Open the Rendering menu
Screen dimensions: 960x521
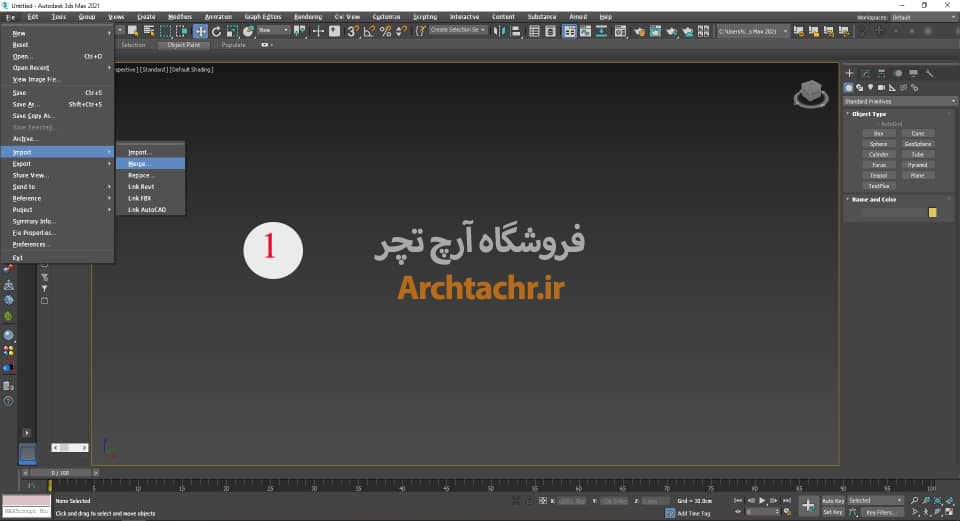tap(307, 17)
